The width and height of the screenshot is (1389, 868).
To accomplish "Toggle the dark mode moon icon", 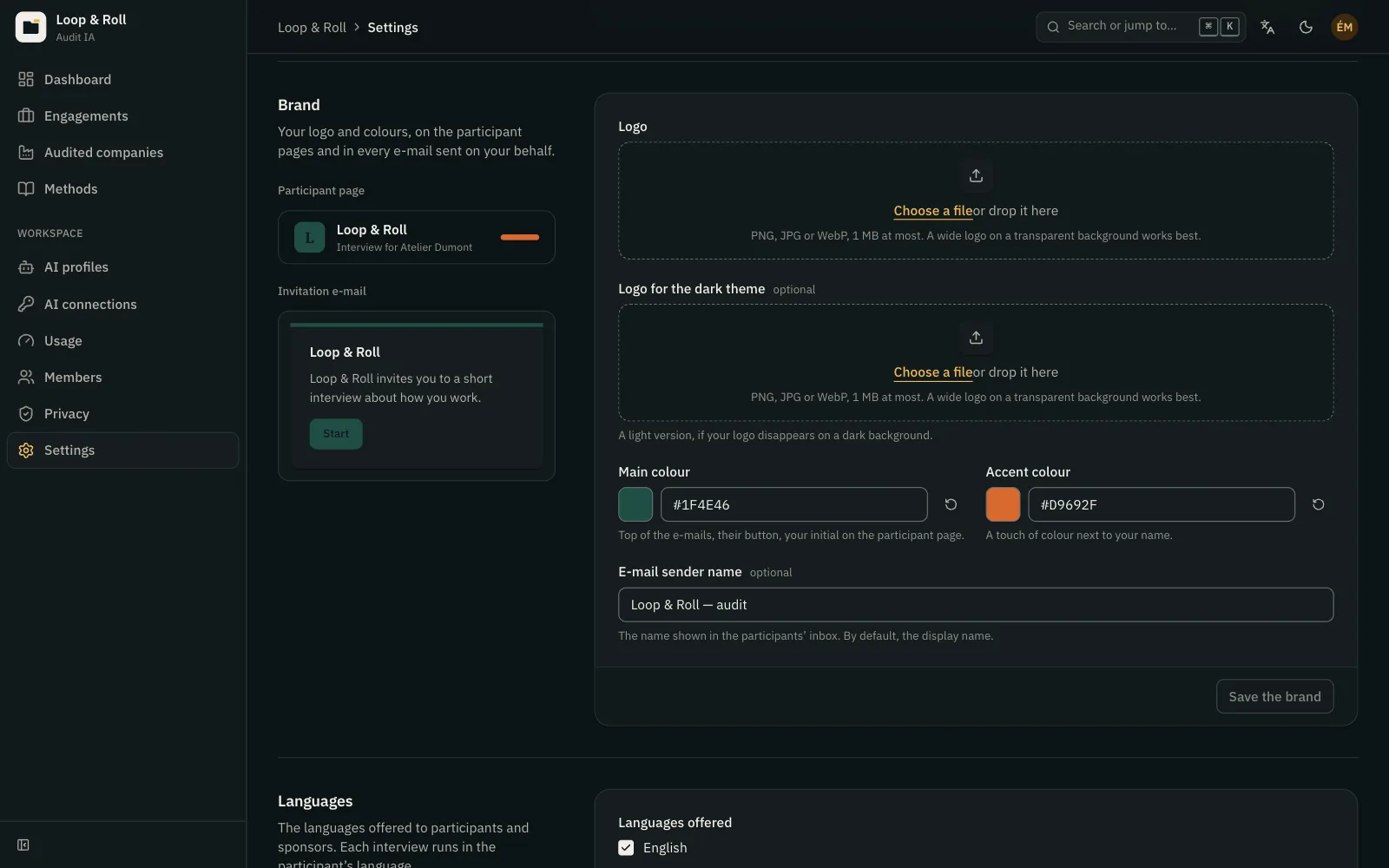I will 1306,27.
